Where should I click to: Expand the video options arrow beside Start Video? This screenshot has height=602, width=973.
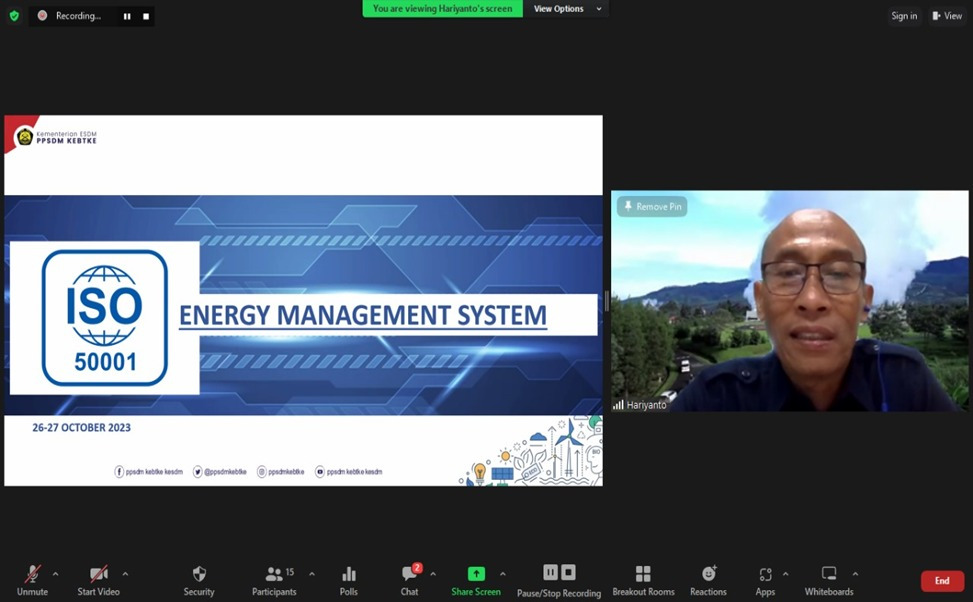pyautogui.click(x=125, y=574)
